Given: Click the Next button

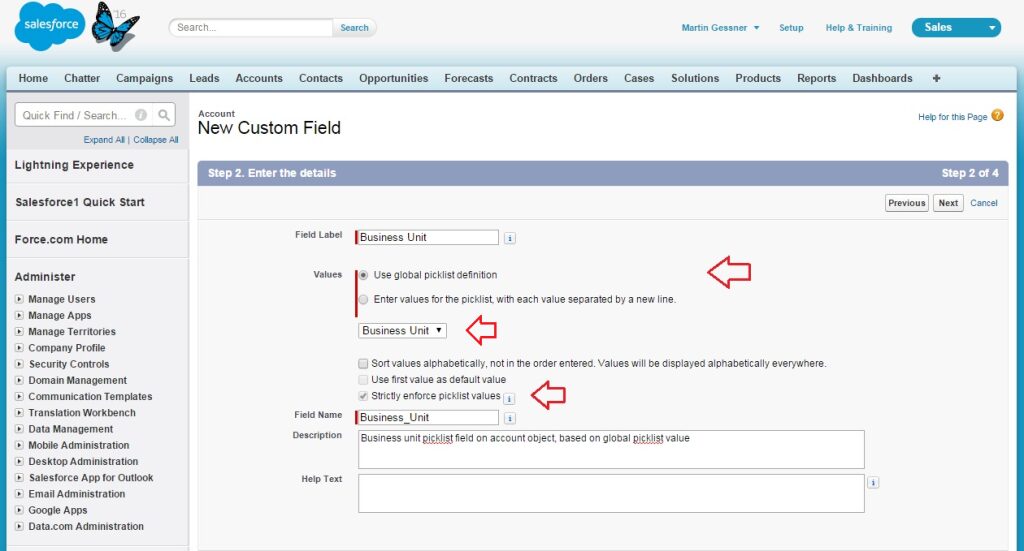Looking at the screenshot, I should 948,203.
